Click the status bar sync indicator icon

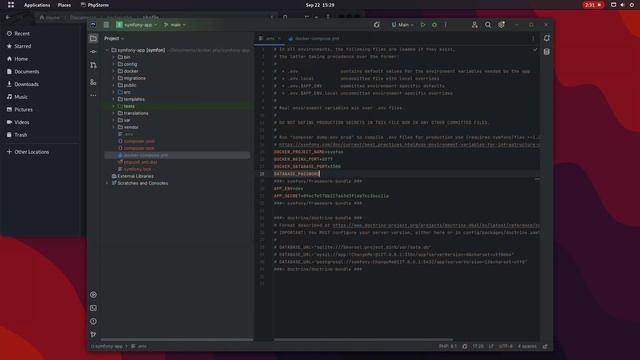(464, 346)
